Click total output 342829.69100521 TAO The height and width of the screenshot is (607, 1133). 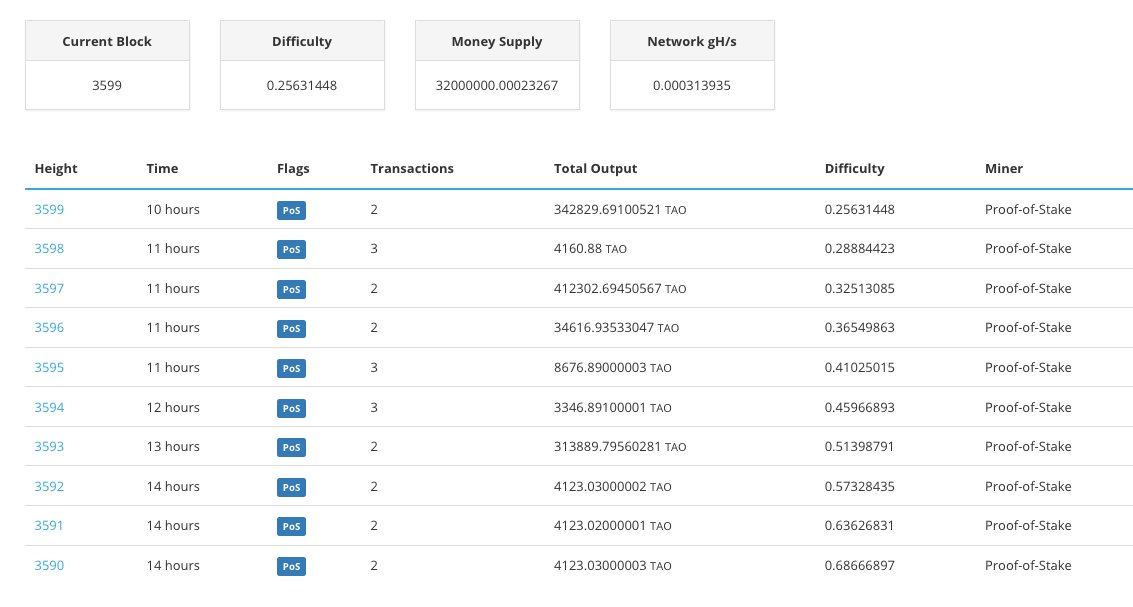coord(620,210)
